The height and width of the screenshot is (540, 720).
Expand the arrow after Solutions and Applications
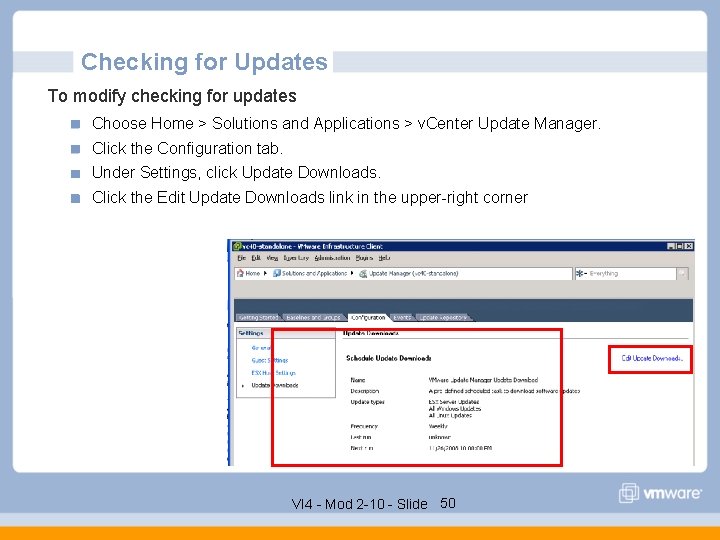(352, 273)
